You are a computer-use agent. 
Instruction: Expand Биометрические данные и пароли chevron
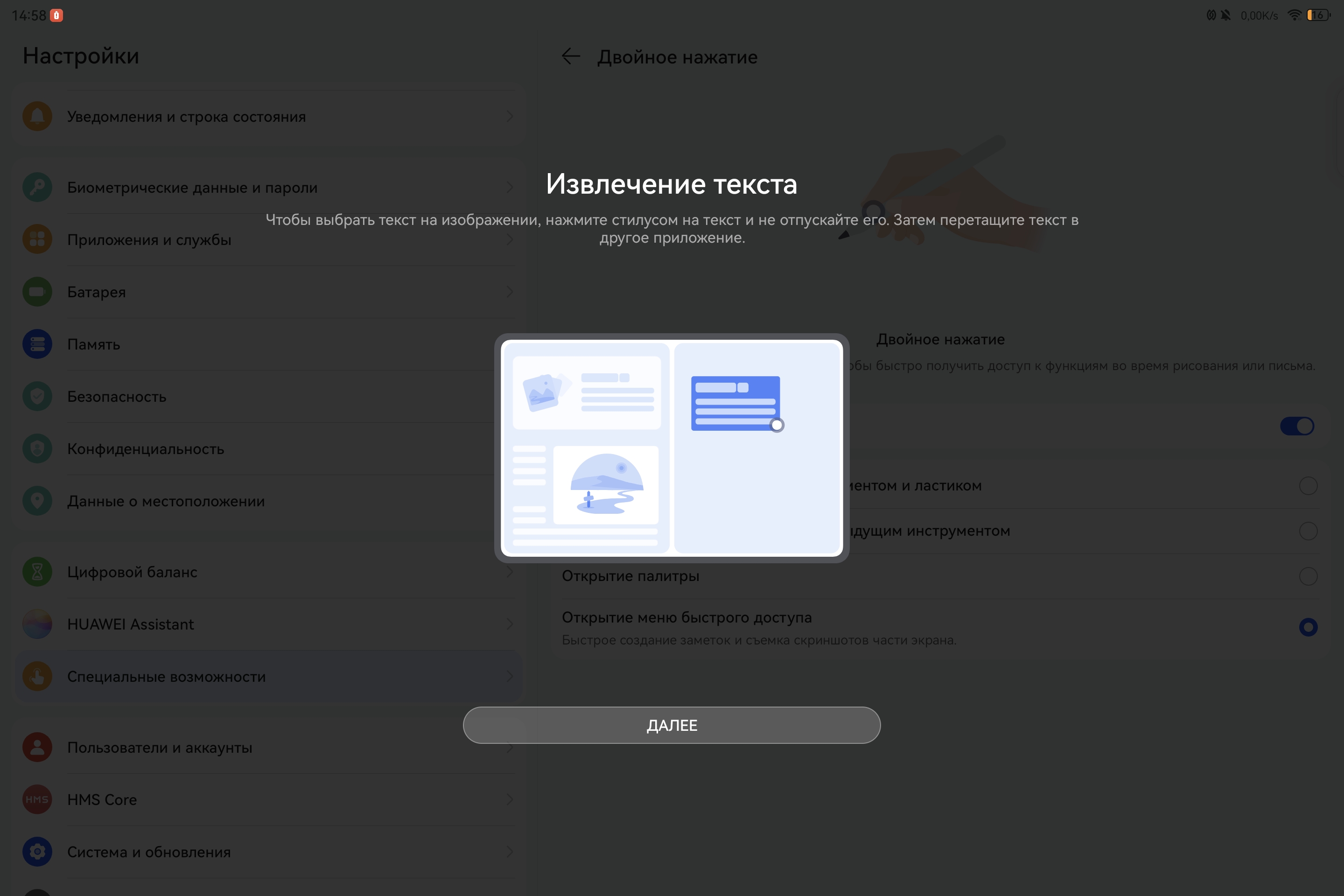[x=510, y=188]
